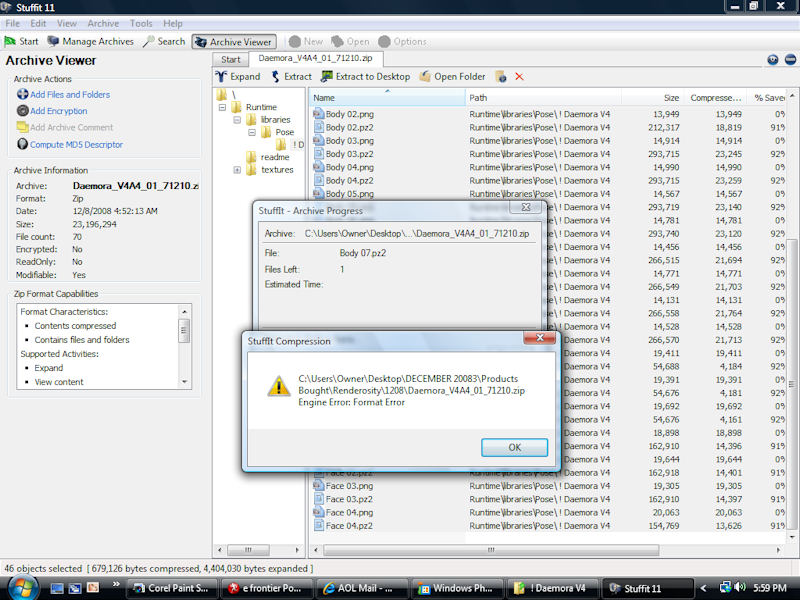Click the warning icon in error dialog
Viewport: 800px width, 600px height.
(279, 386)
